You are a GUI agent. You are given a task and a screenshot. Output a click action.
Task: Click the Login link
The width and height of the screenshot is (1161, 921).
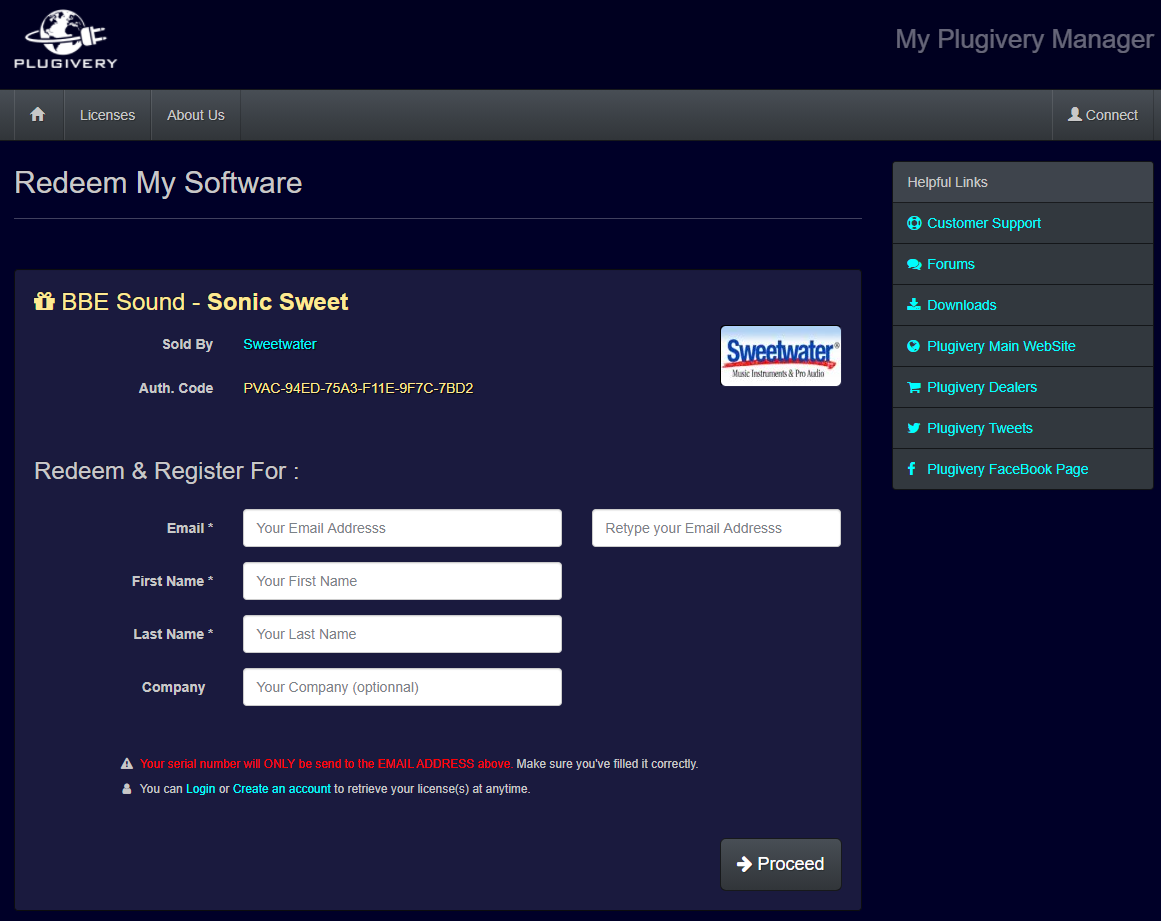tap(200, 788)
